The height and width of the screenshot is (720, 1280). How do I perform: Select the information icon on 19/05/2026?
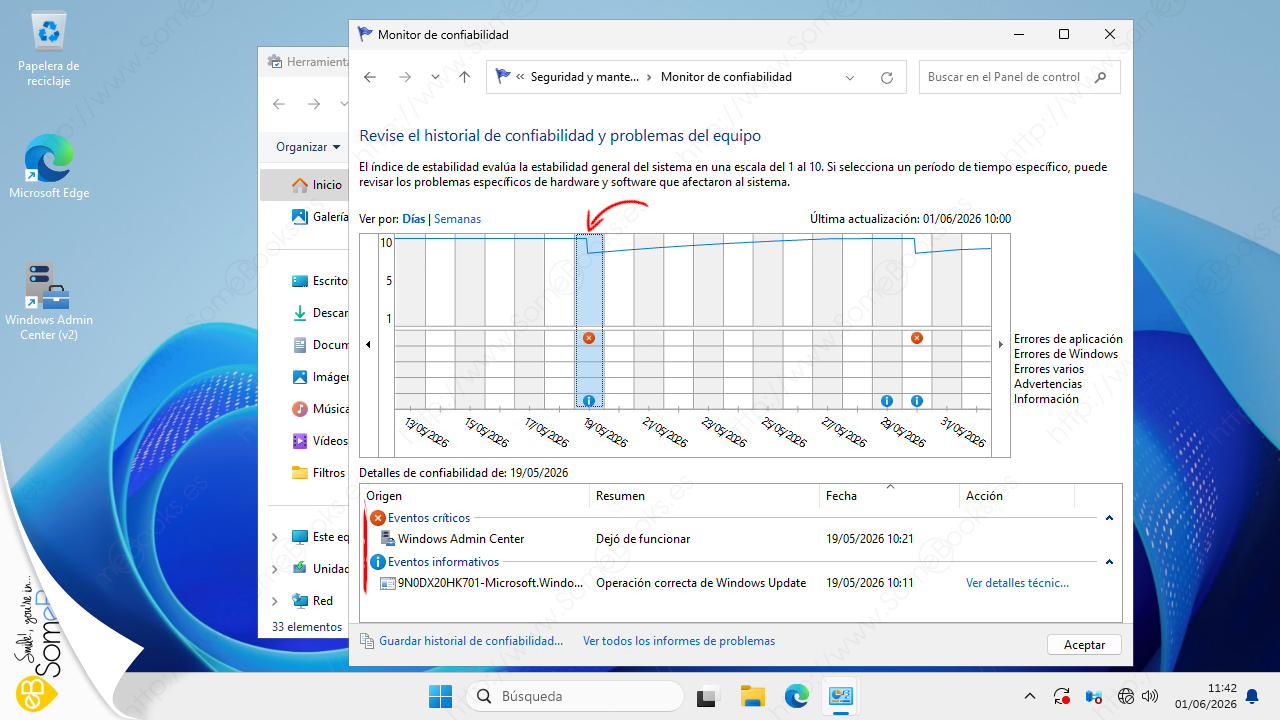(589, 401)
